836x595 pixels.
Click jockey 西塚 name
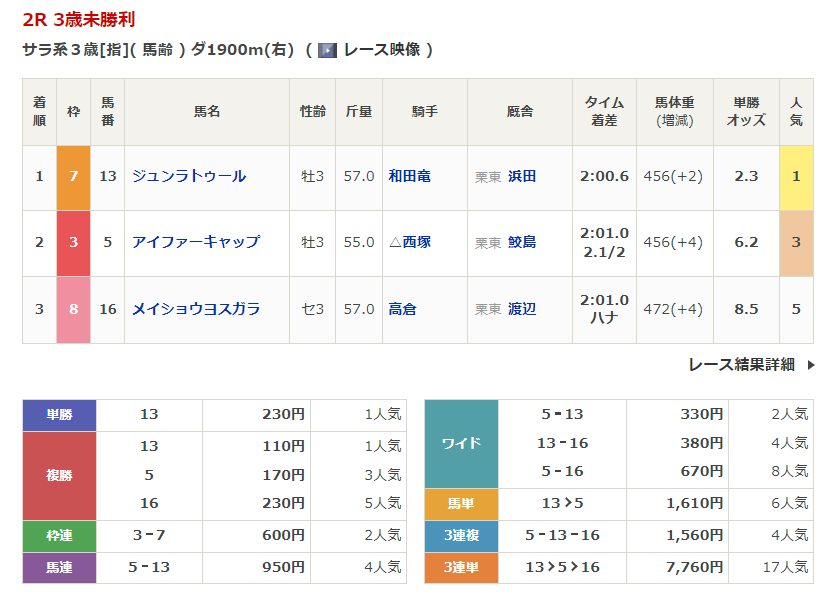[416, 242]
